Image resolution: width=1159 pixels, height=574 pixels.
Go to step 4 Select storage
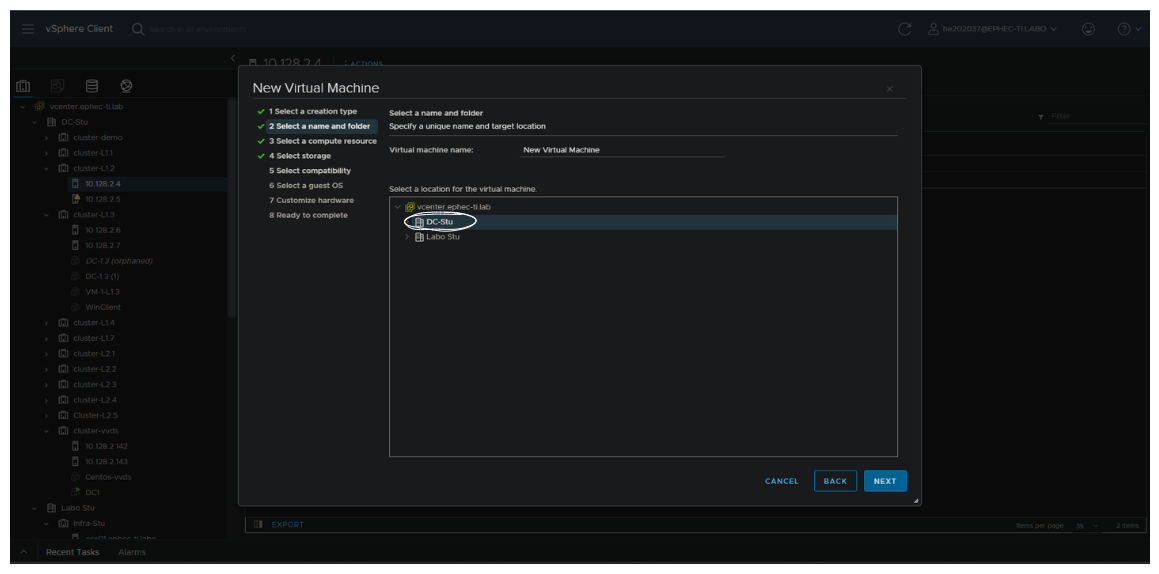[x=299, y=156]
